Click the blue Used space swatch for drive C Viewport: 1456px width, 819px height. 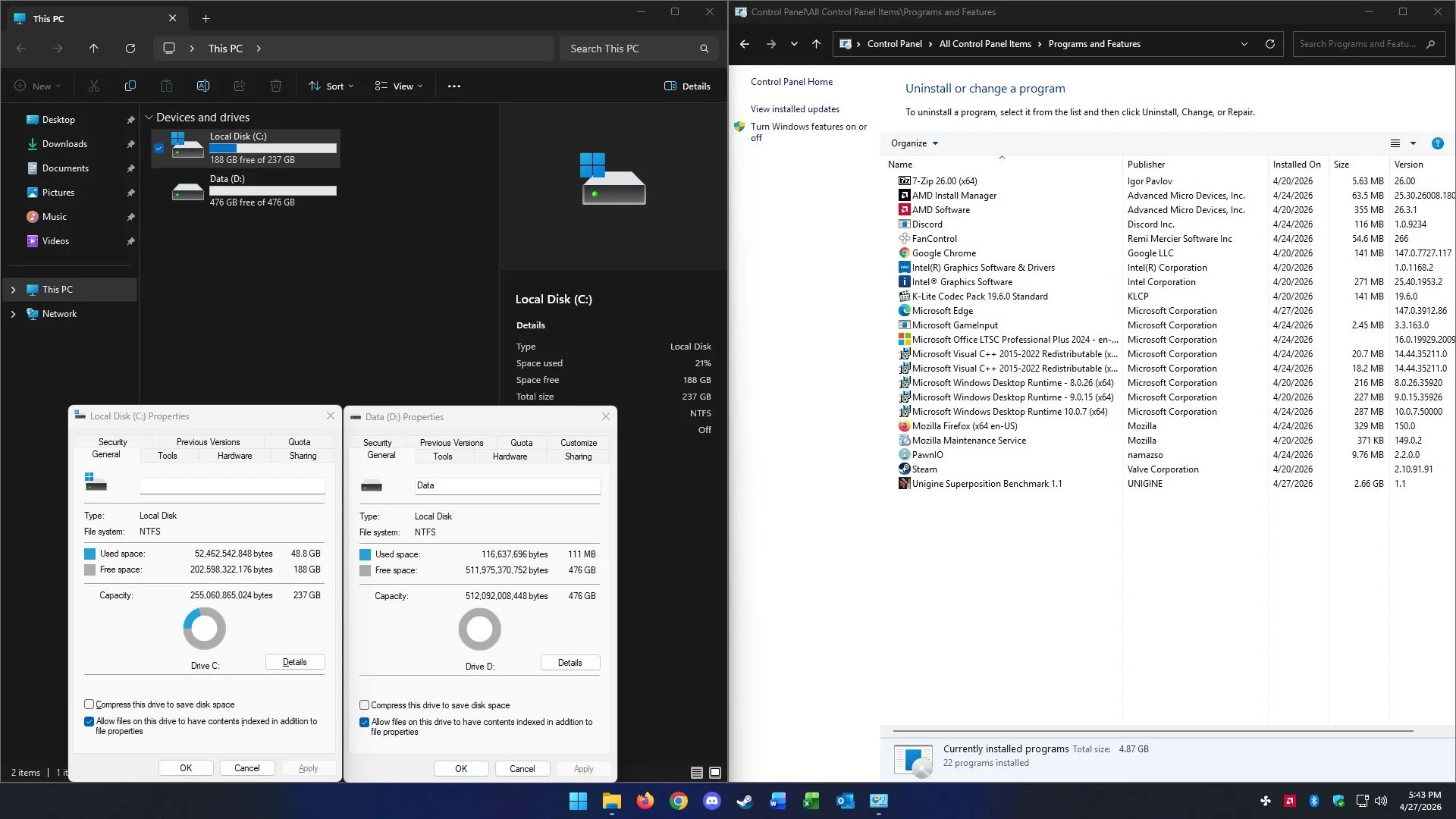pyautogui.click(x=89, y=554)
